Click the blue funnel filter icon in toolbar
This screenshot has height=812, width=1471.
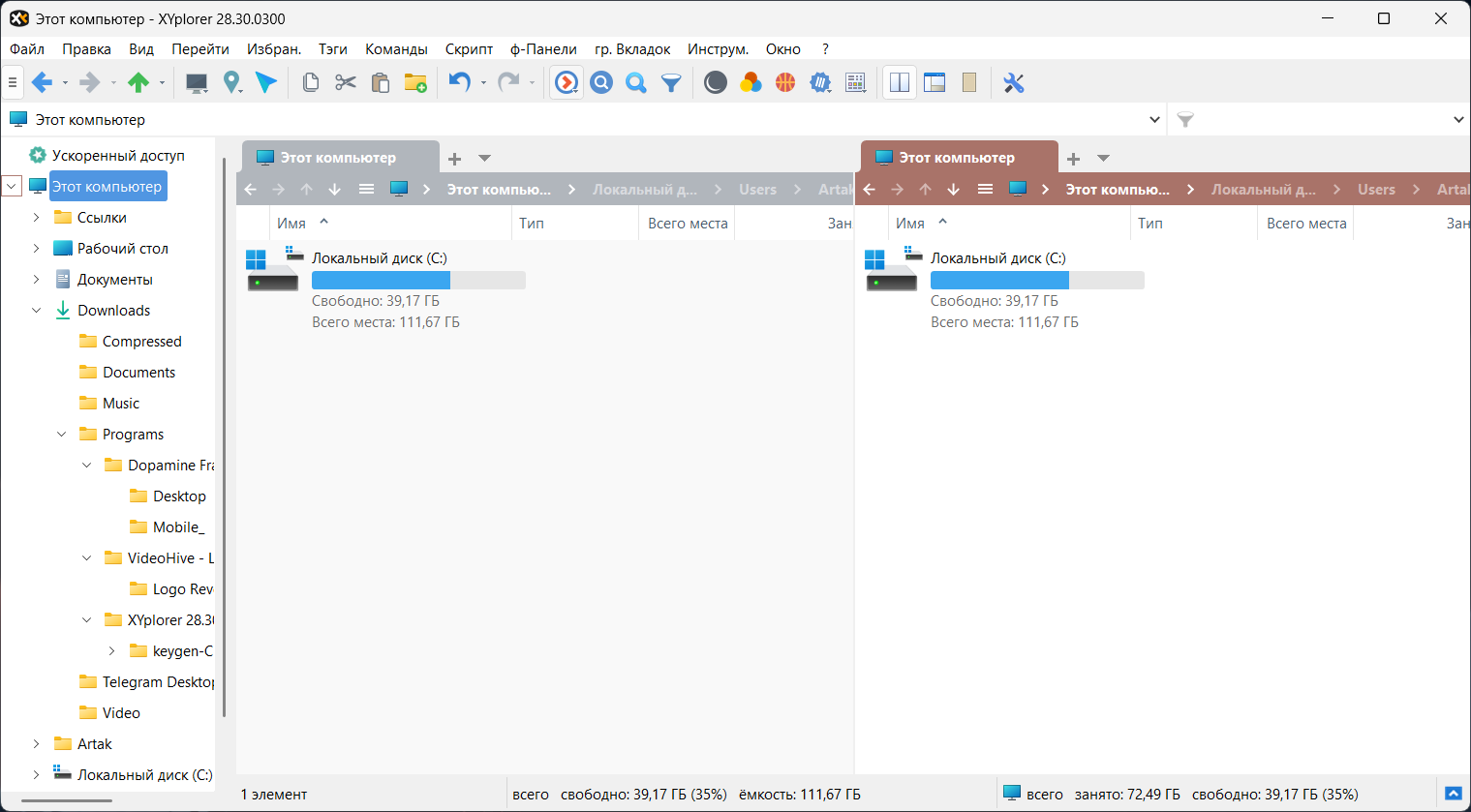click(x=671, y=83)
